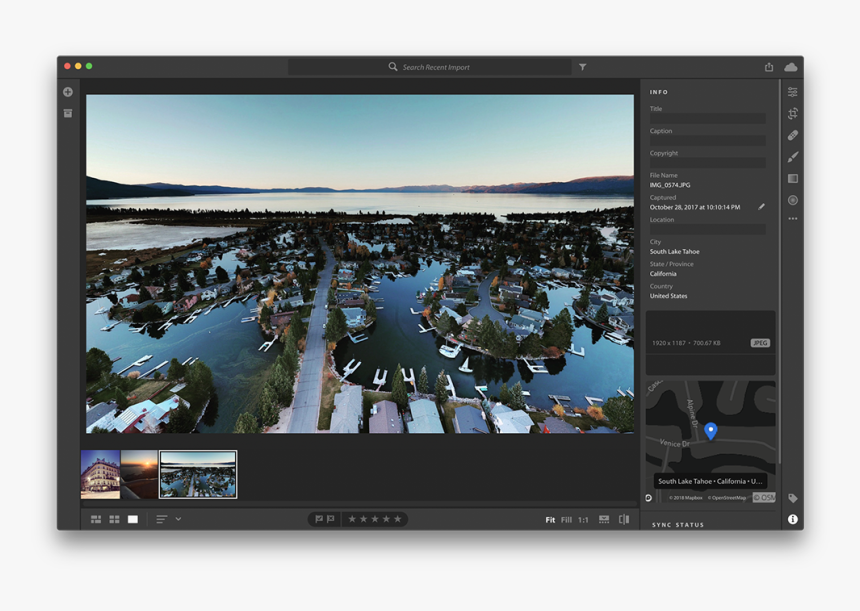
Task: Open the cloud sync status icon
Action: click(x=791, y=67)
